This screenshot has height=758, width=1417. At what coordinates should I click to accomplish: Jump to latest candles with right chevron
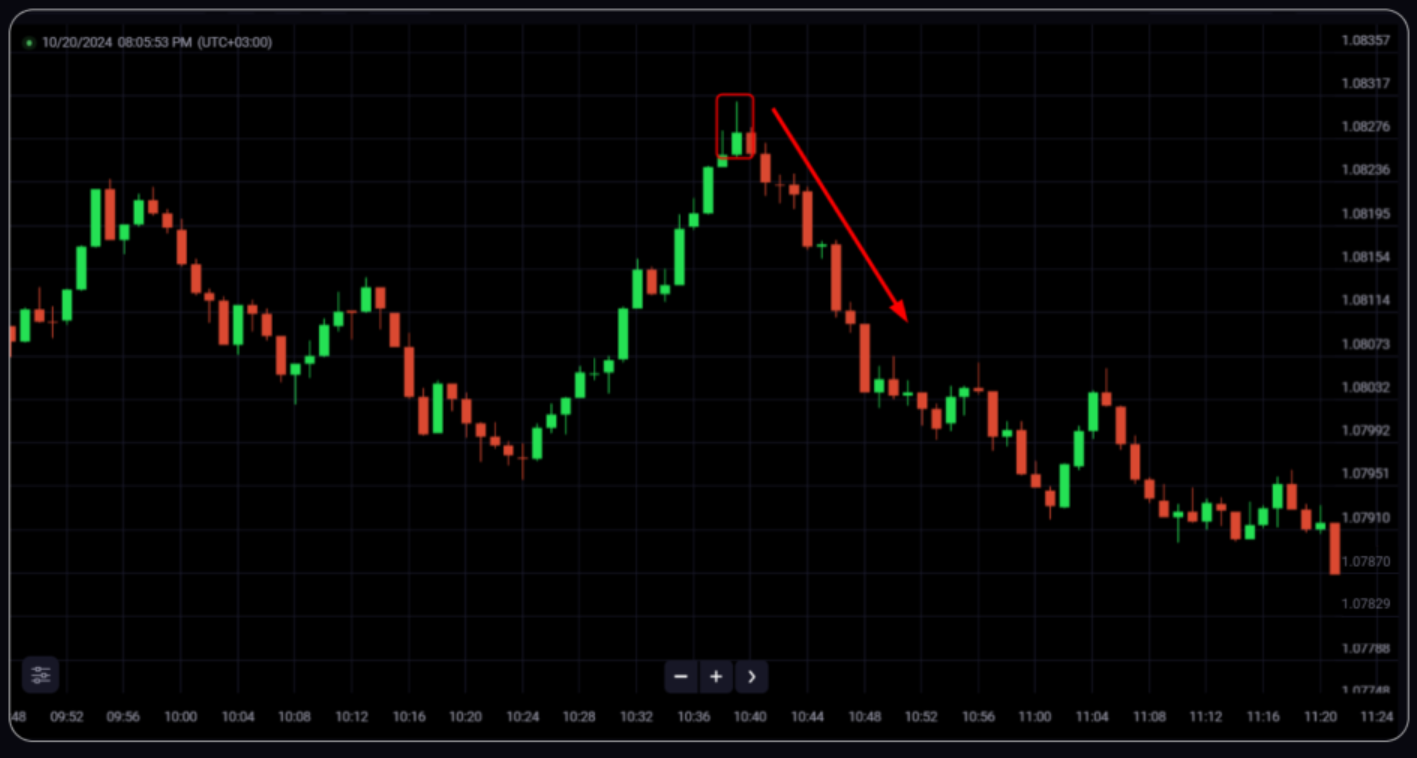pos(751,677)
